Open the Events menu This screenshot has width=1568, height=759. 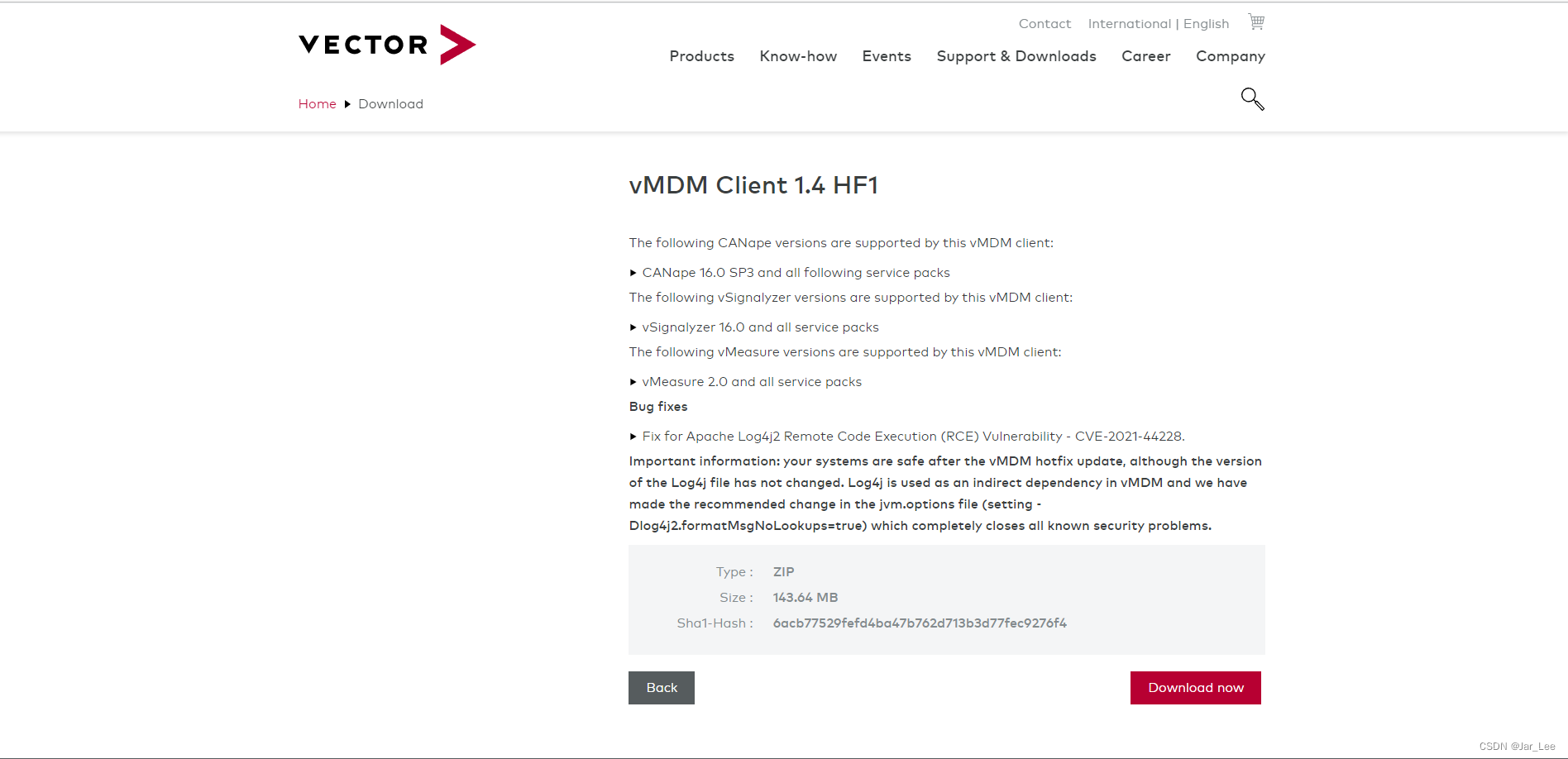coord(887,56)
